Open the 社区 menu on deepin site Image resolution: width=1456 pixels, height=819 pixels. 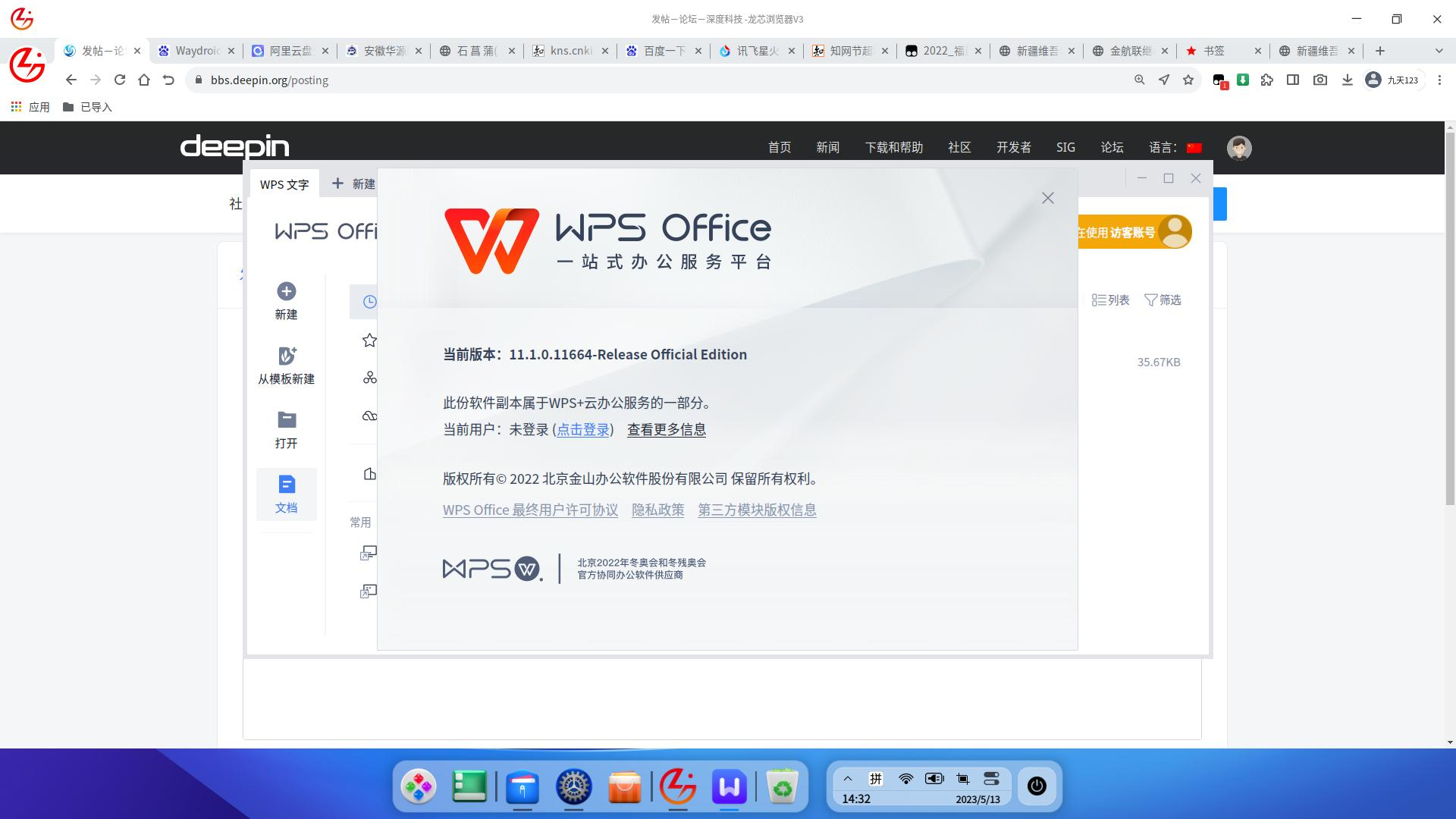959,147
